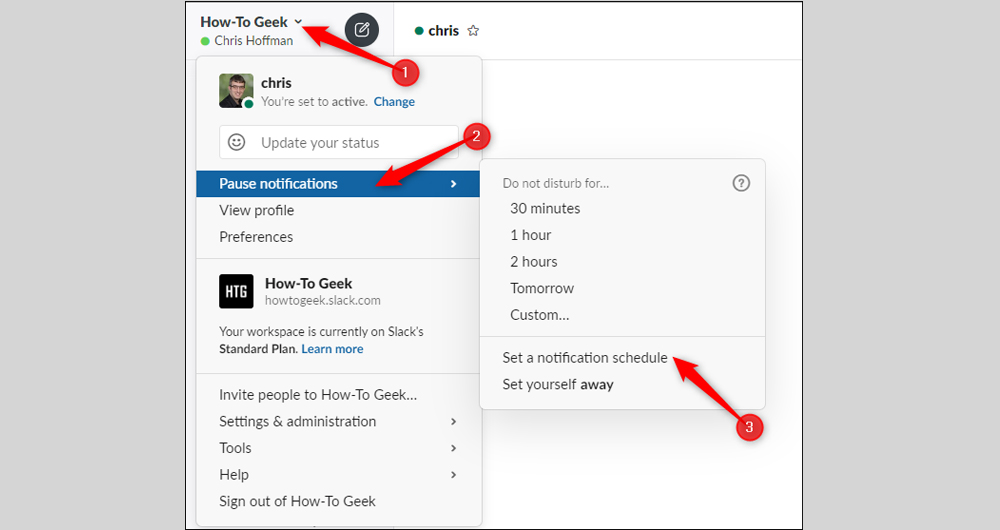Select Pause notifications menu item

338,184
